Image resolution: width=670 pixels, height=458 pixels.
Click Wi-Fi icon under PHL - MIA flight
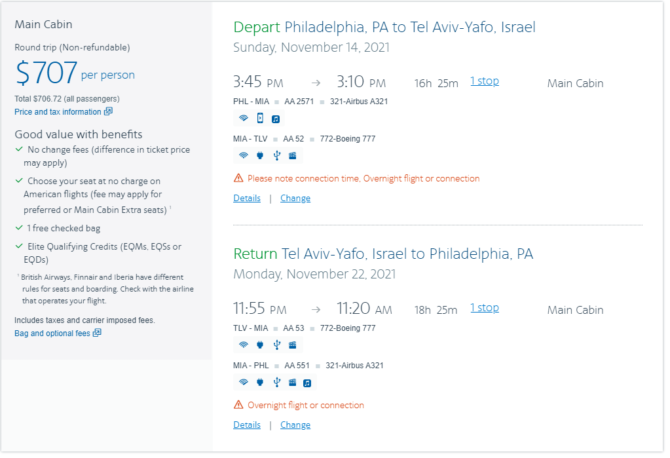(x=243, y=118)
